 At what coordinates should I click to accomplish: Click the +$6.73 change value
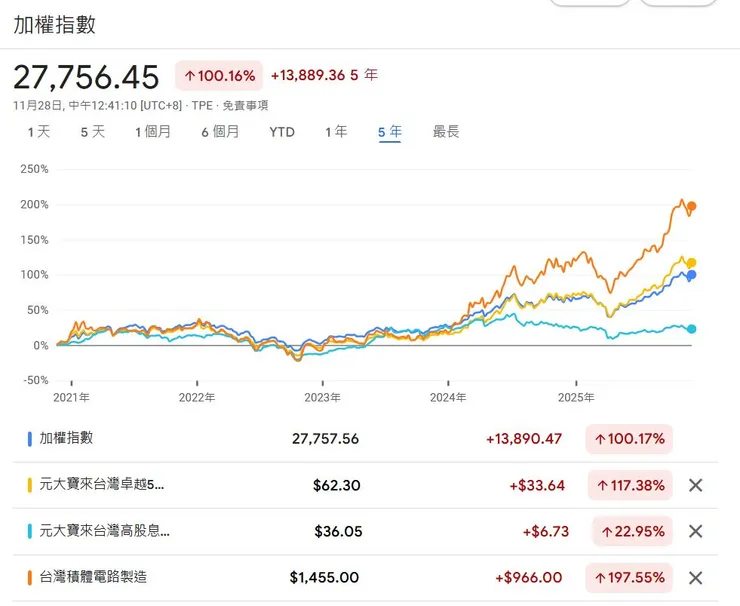point(546,531)
